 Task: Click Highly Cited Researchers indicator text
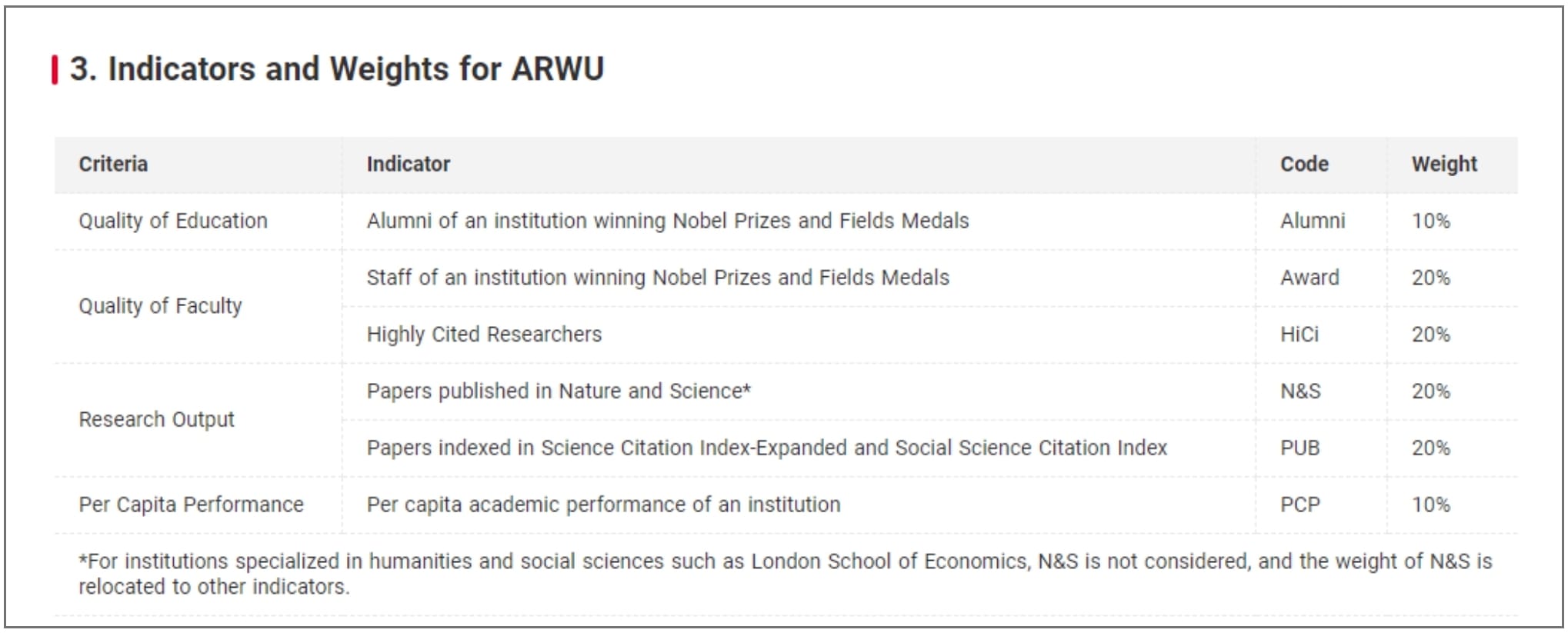pos(484,335)
